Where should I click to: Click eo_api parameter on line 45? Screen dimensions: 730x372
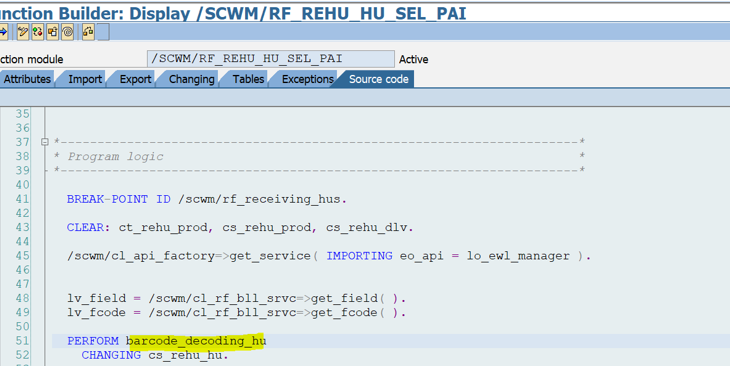coord(421,256)
